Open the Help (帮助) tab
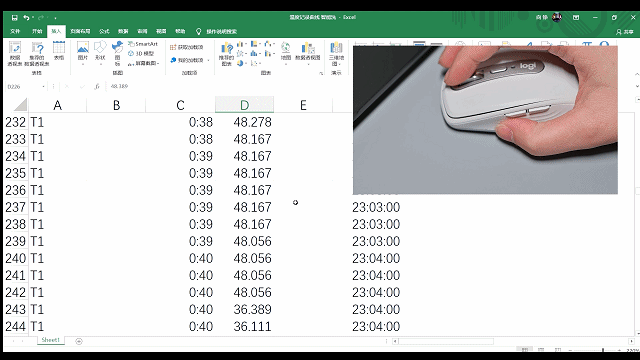This screenshot has width=640, height=360. (180, 31)
